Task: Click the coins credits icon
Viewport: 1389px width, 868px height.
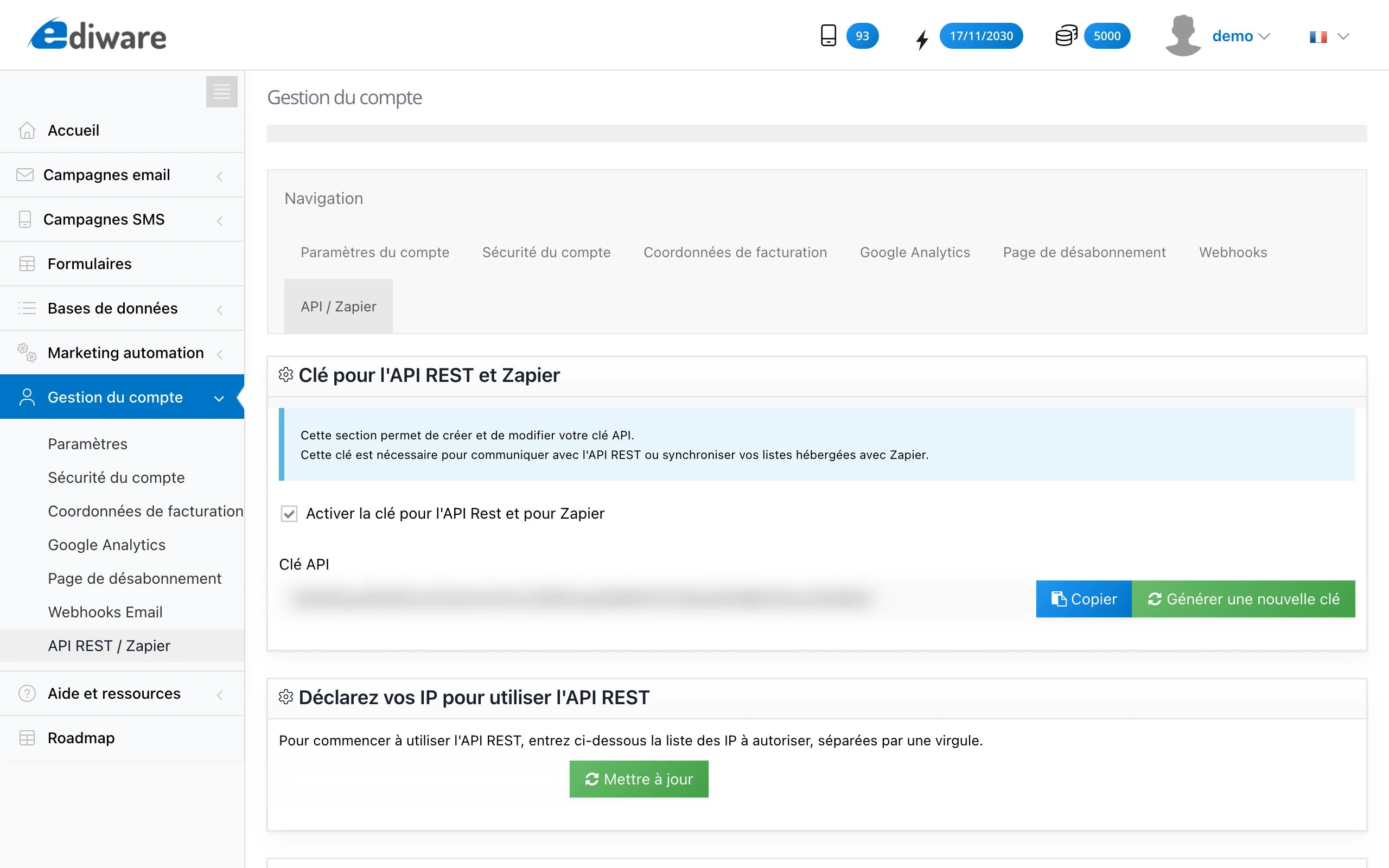Action: pyautogui.click(x=1066, y=36)
